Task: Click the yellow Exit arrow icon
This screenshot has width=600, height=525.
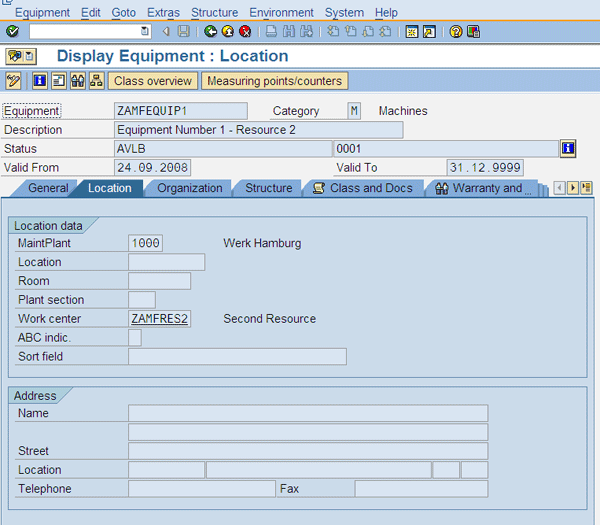Action: (228, 32)
